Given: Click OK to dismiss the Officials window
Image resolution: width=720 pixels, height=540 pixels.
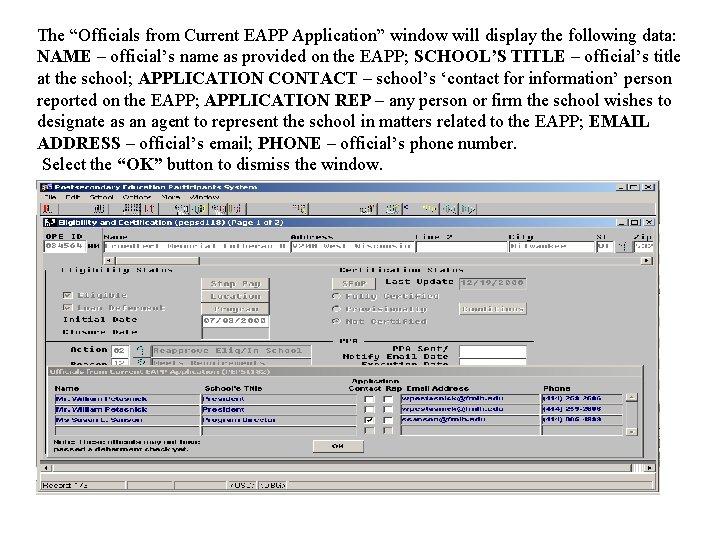Looking at the screenshot, I should point(338,446).
